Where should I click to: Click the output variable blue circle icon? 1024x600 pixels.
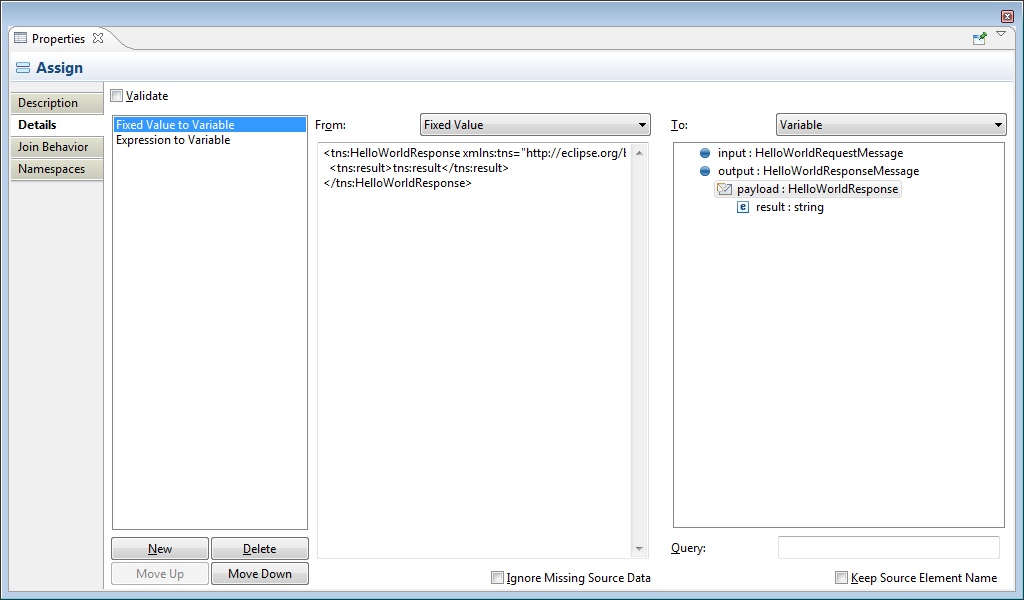tap(705, 171)
